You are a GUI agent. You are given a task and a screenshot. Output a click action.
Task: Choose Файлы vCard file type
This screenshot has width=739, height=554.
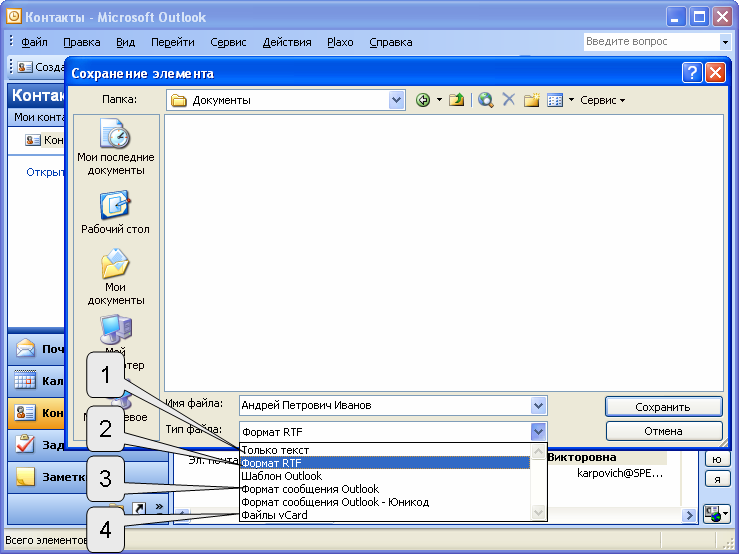(x=385, y=515)
